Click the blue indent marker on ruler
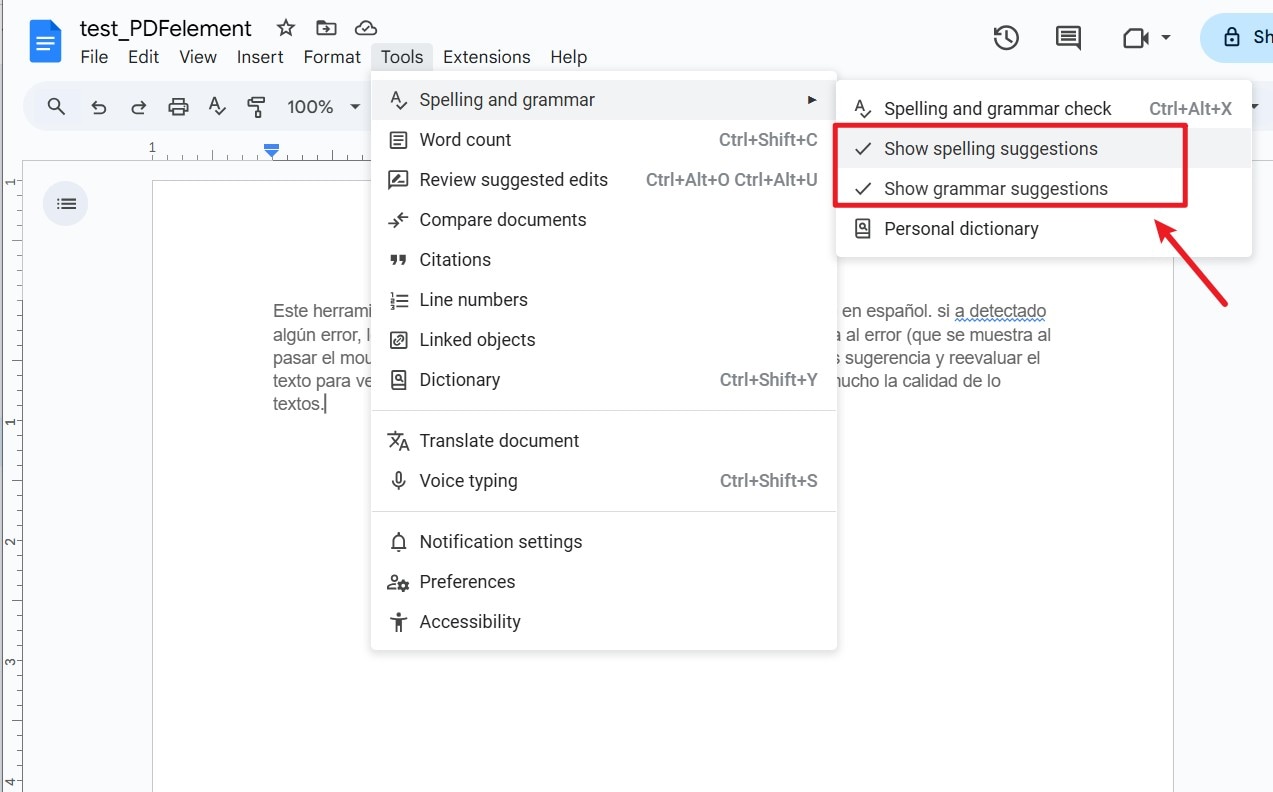Image resolution: width=1273 pixels, height=792 pixels. click(271, 150)
